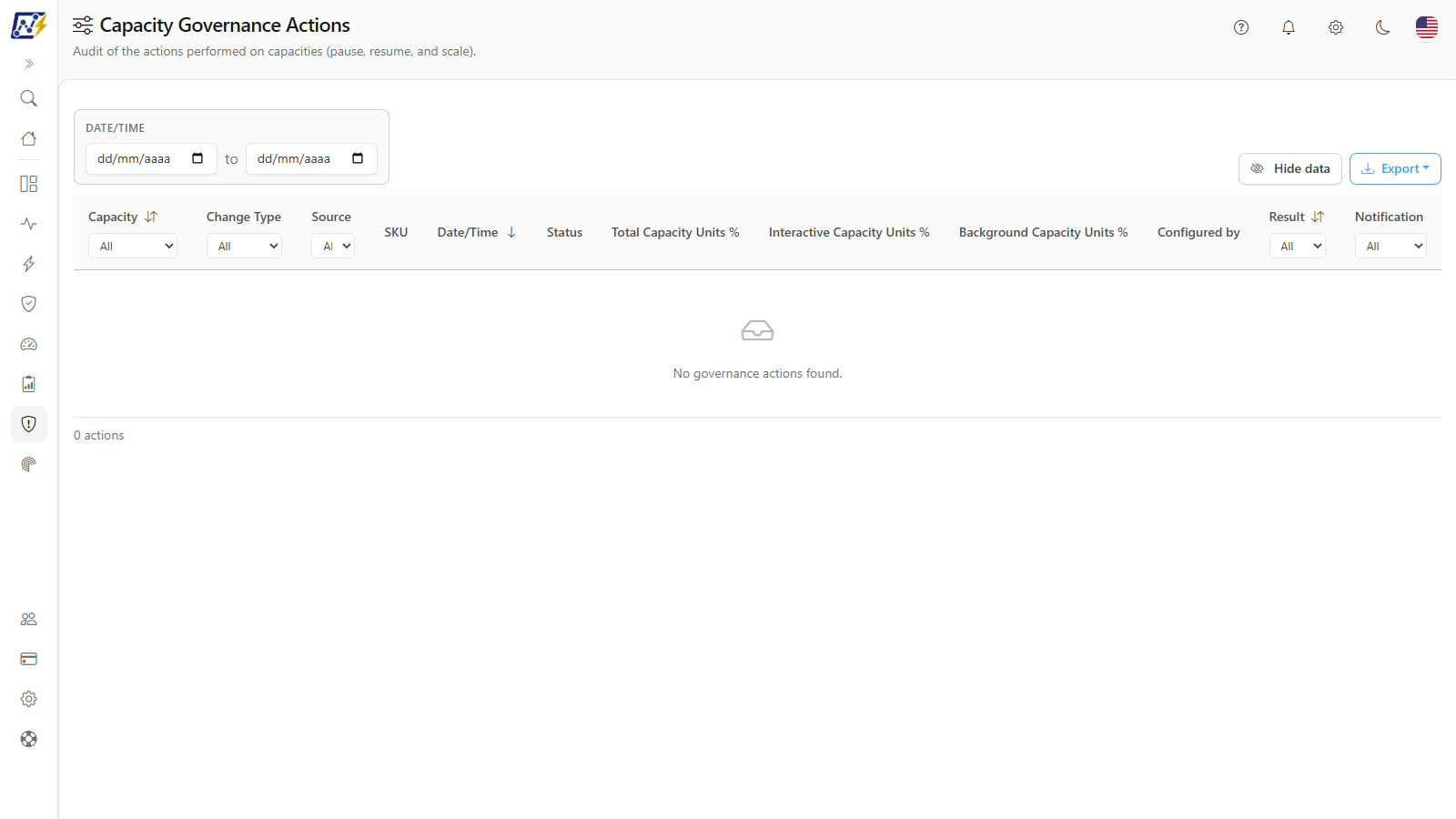This screenshot has height=819, width=1456.
Task: Click the Hide data button
Action: pyautogui.click(x=1290, y=168)
